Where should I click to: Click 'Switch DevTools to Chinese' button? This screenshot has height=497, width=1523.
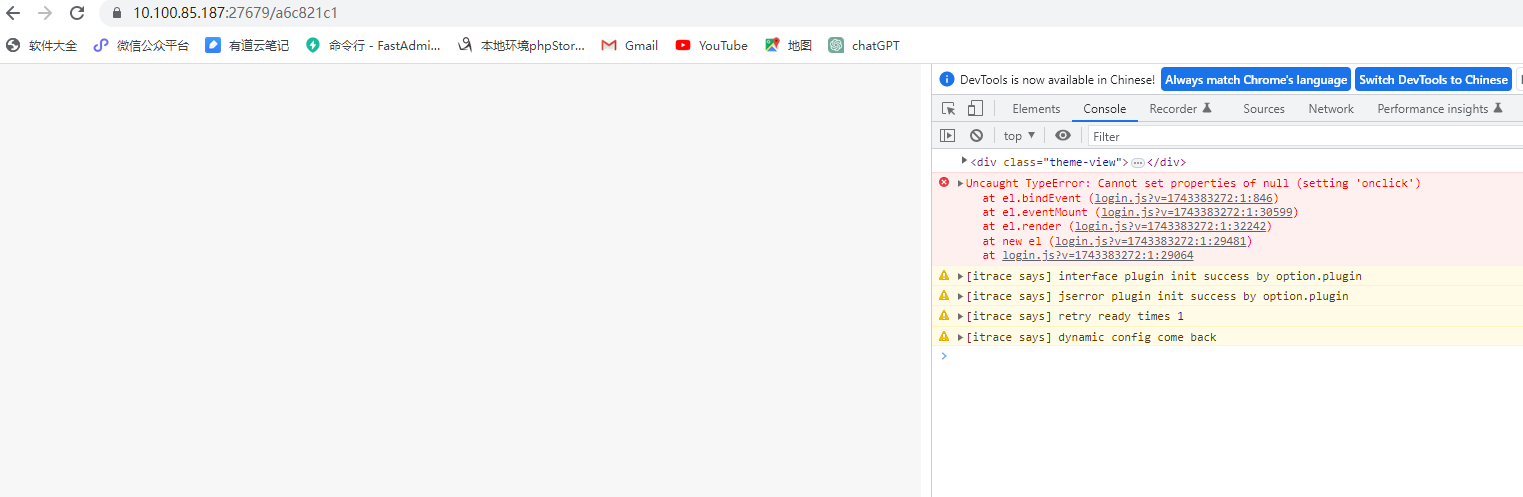(1433, 80)
